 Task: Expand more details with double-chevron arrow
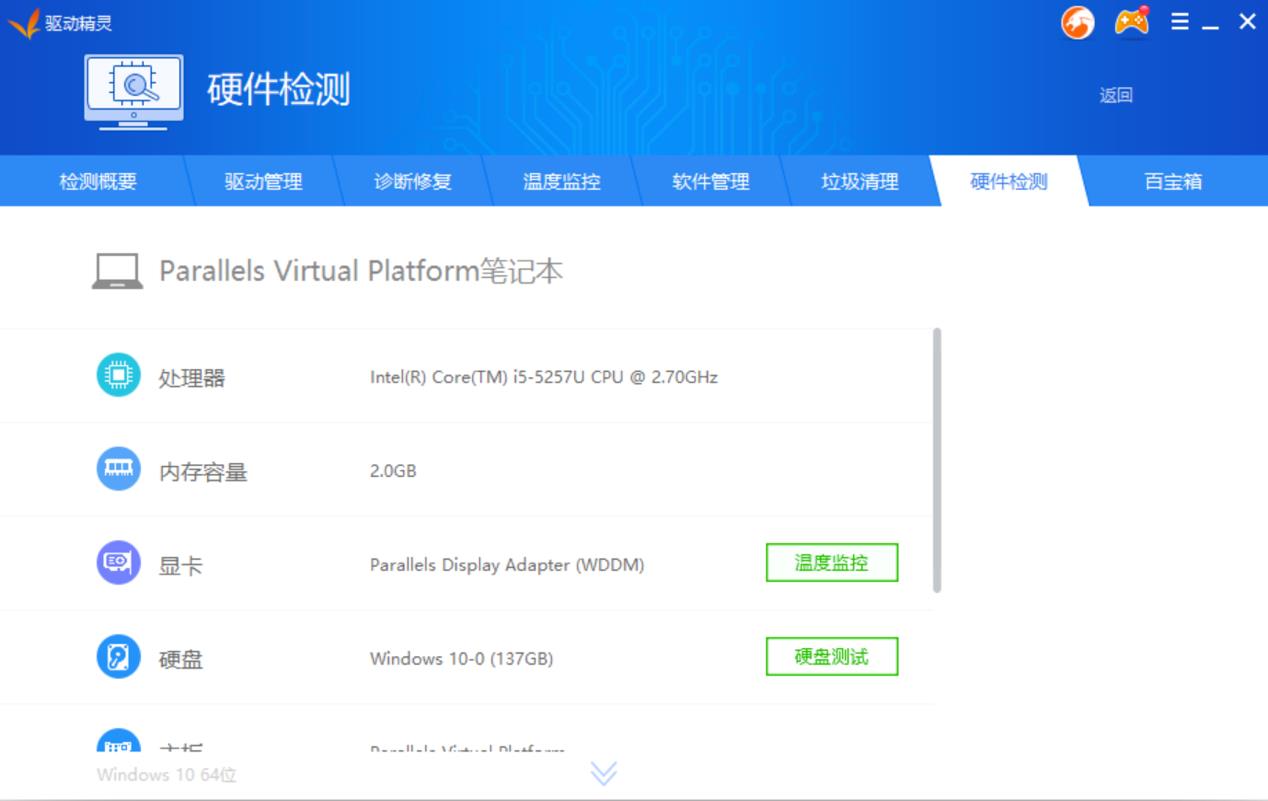[603, 773]
